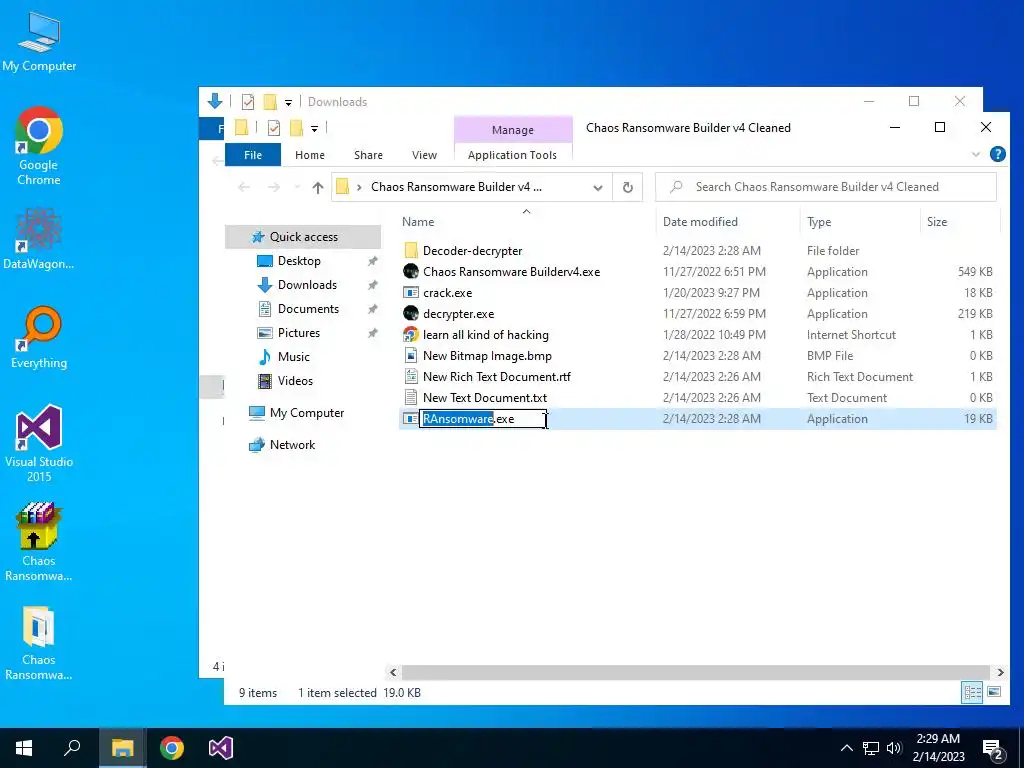This screenshot has width=1024, height=768.
Task: Switch to the Share ribbon tab
Action: (x=368, y=155)
